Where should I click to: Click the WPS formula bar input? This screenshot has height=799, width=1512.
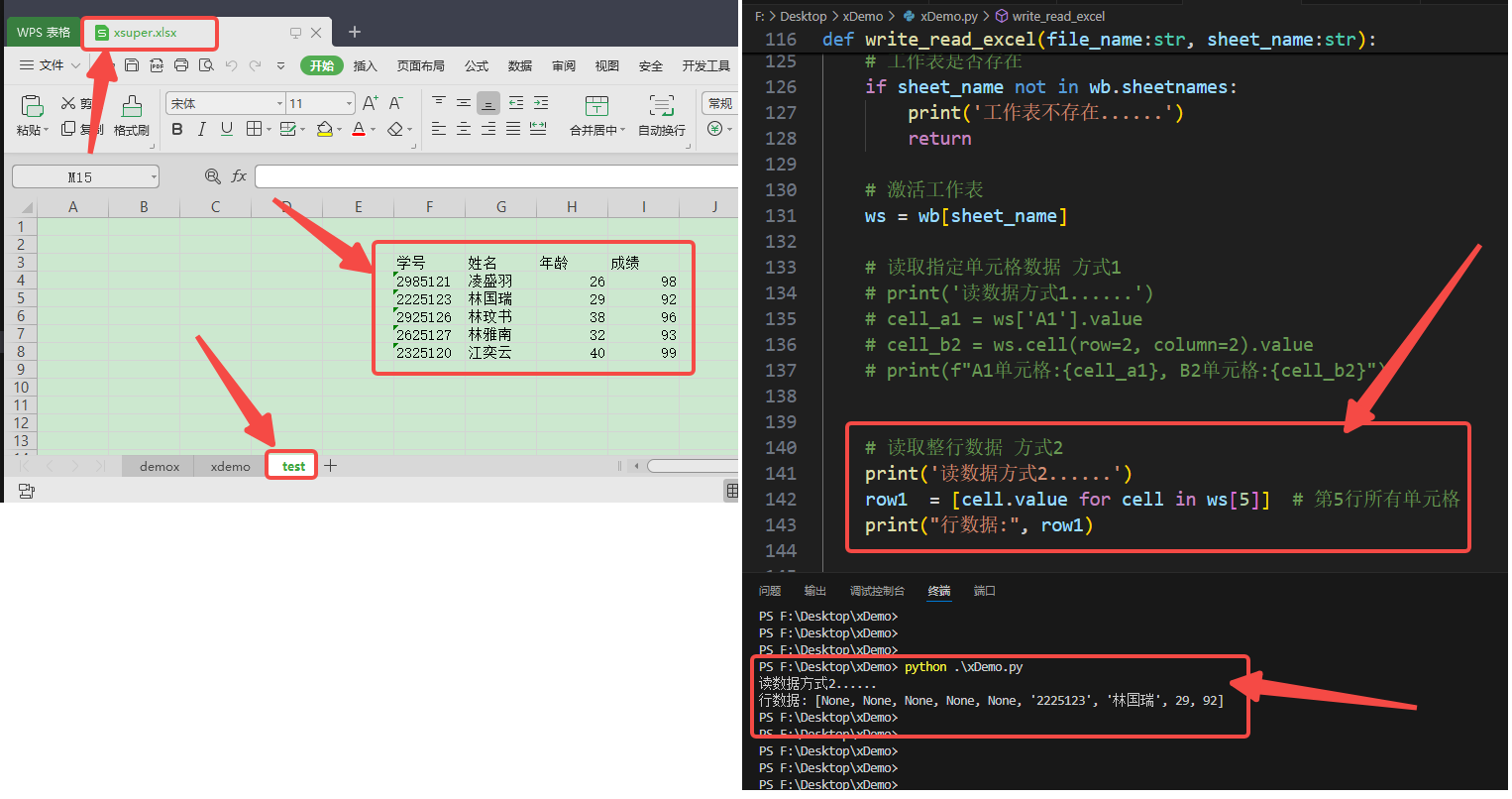click(x=496, y=176)
